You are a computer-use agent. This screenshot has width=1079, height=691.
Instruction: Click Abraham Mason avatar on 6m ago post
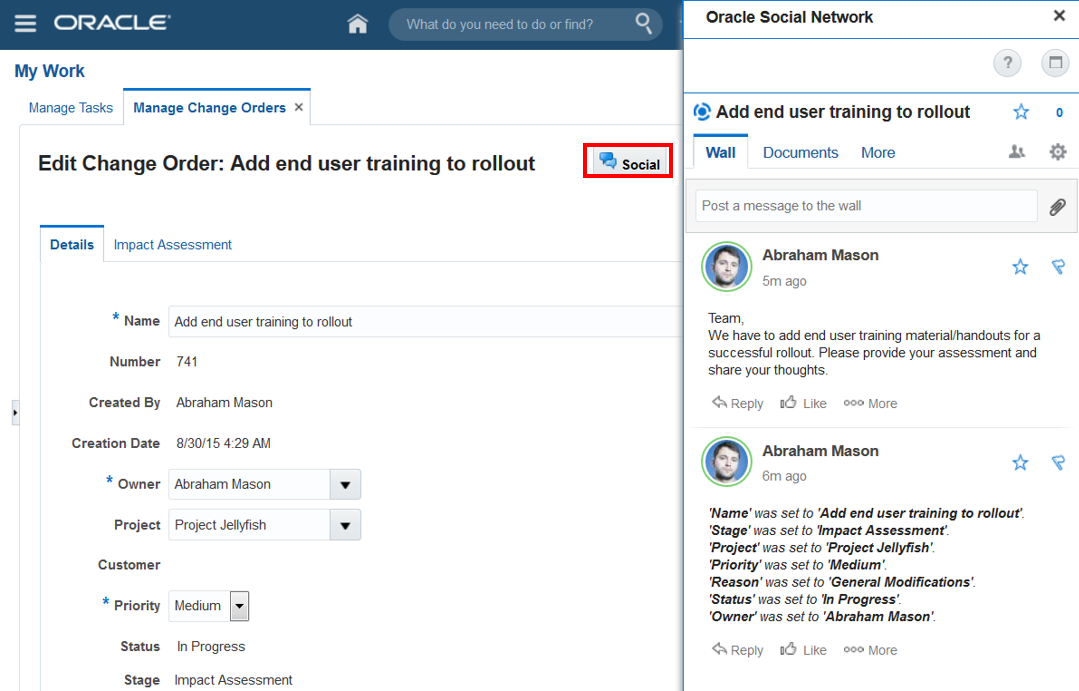click(726, 461)
